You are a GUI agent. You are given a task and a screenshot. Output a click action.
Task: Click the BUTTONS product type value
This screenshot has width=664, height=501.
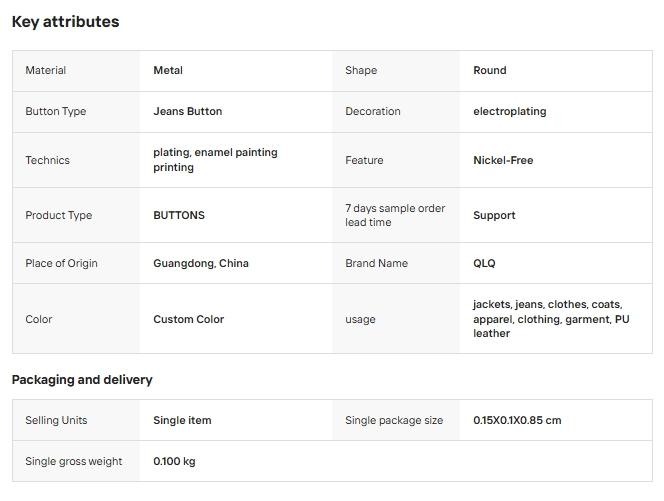179,216
